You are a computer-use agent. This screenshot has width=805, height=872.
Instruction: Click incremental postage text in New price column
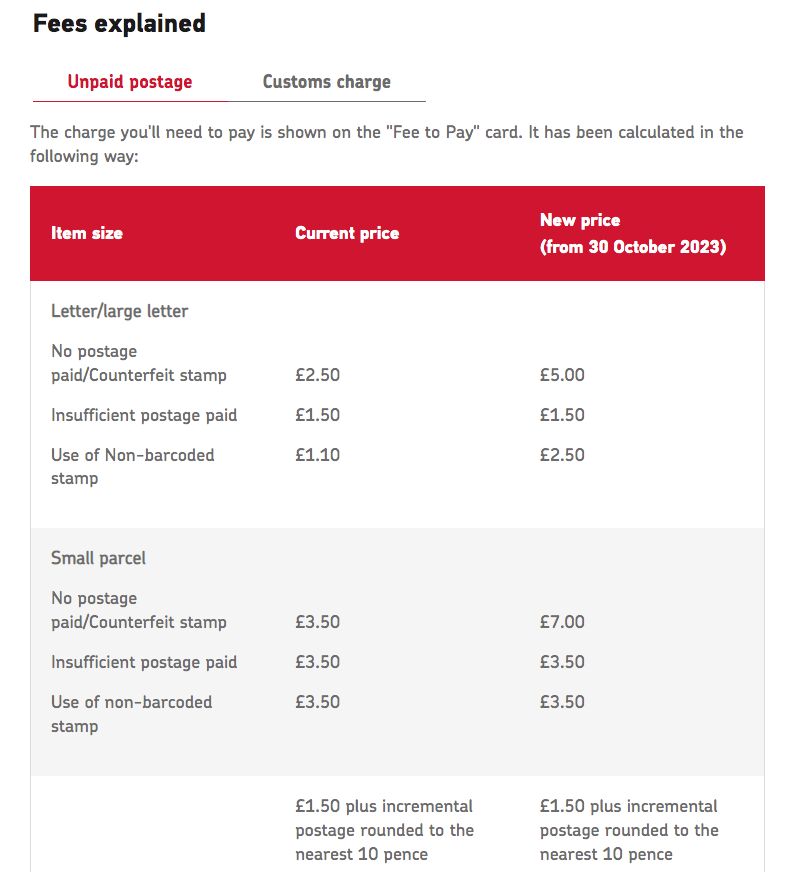[x=629, y=830]
